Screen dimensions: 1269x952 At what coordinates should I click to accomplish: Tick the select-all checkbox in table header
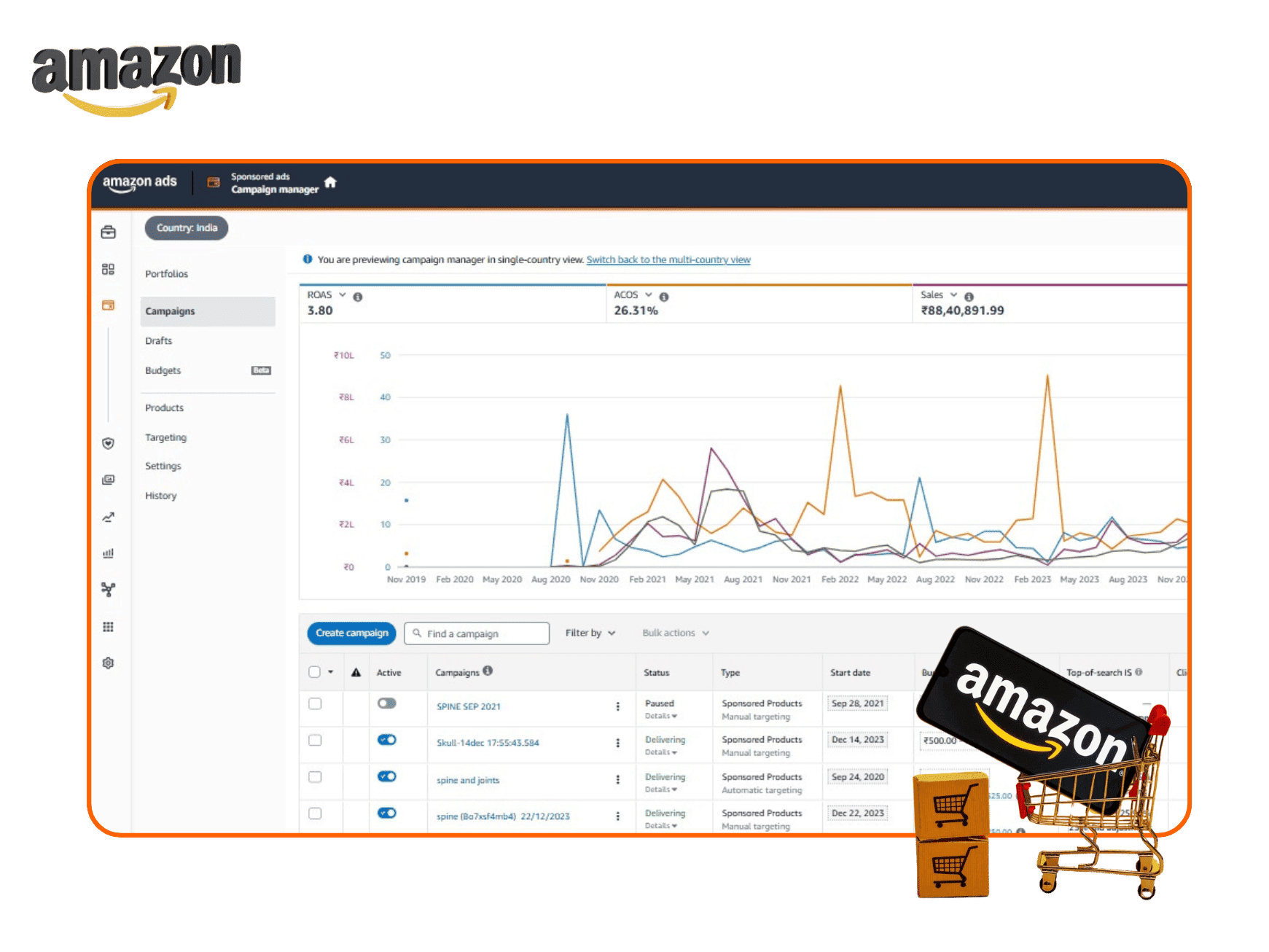pyautogui.click(x=315, y=672)
